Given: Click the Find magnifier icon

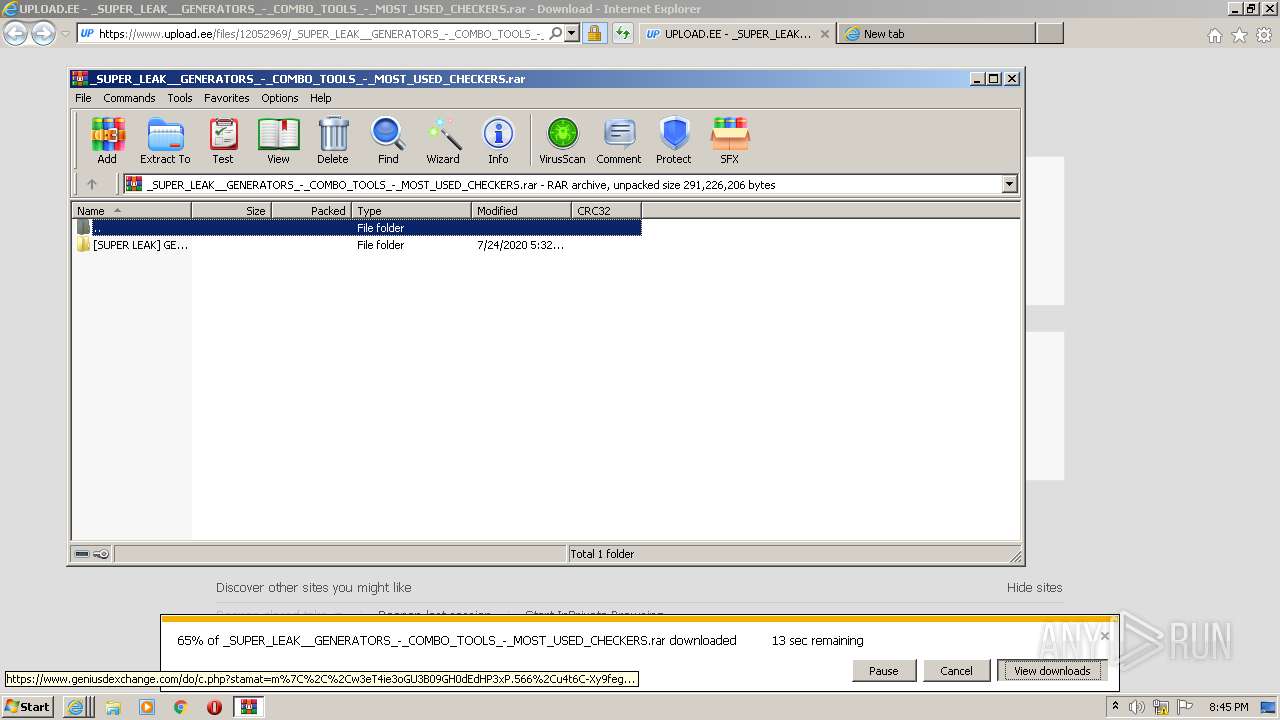Looking at the screenshot, I should tap(388, 140).
